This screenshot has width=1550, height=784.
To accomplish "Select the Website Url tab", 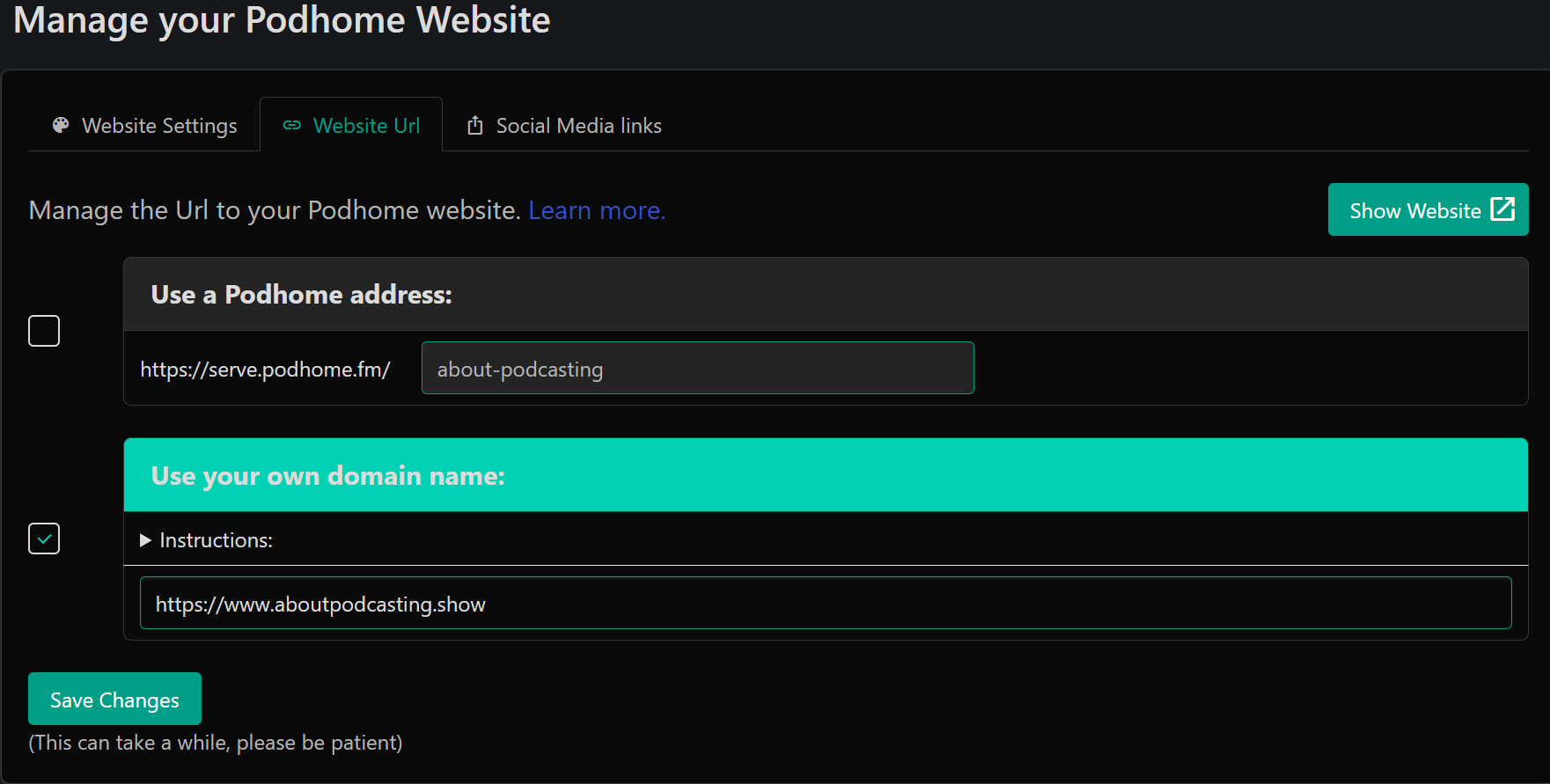I will click(x=351, y=125).
